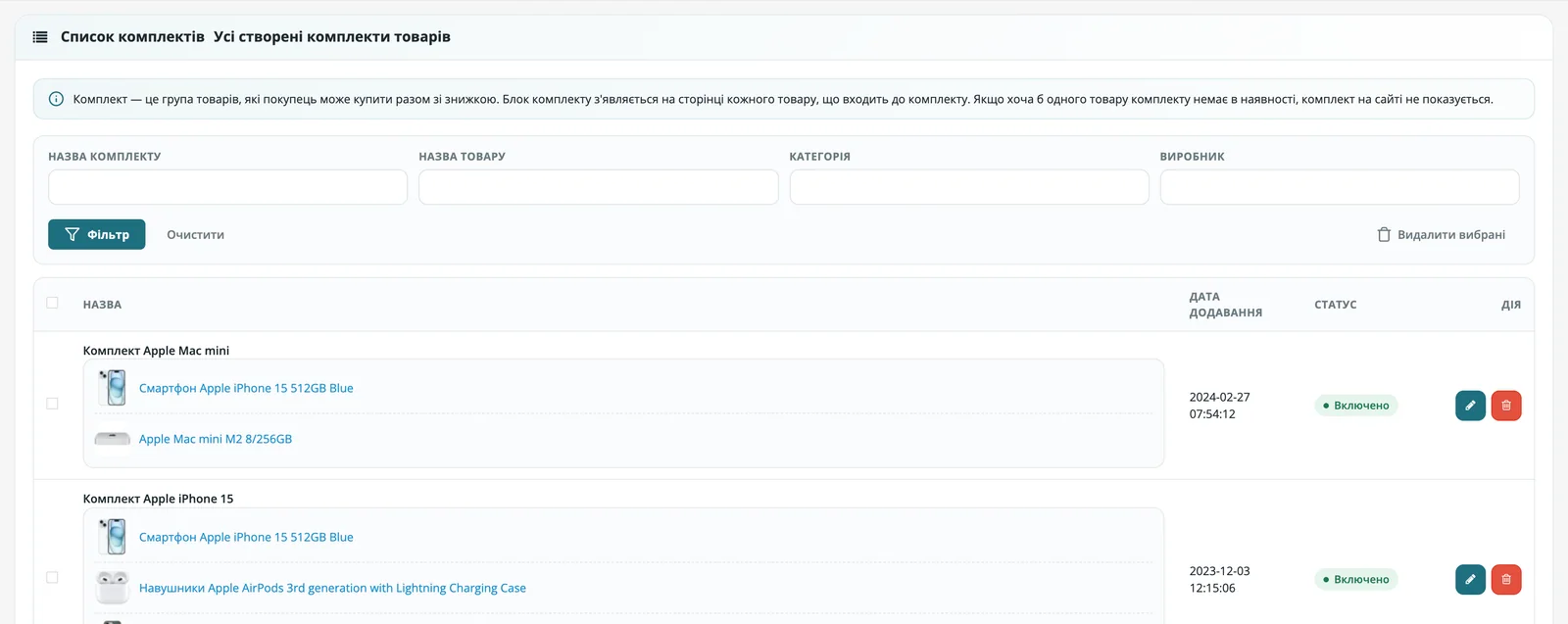Click the Включено status of iPhone 15 bundle
This screenshot has height=624, width=1568.
coord(1356,580)
